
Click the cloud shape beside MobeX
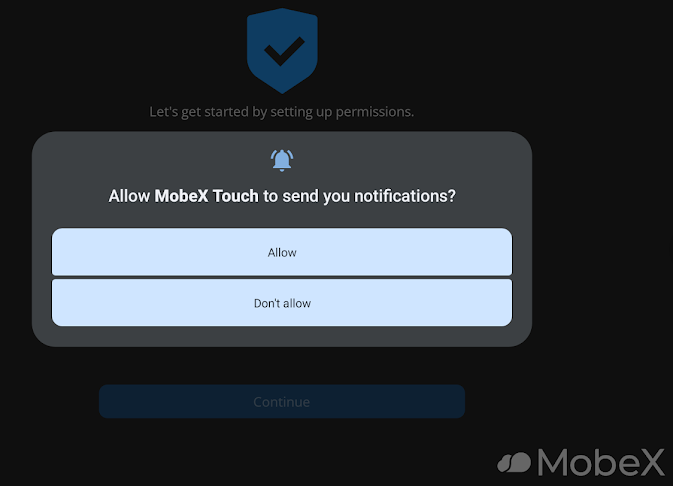click(x=514, y=462)
